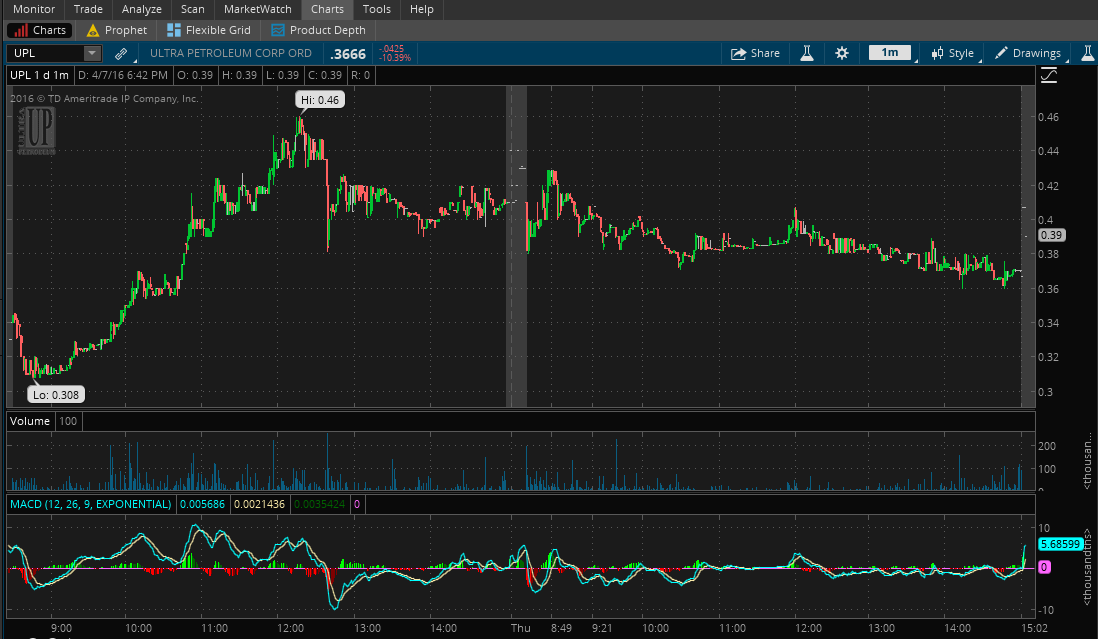Open the Flexible Grid subtab
Viewport: 1098px width, 639px height.
click(x=209, y=30)
